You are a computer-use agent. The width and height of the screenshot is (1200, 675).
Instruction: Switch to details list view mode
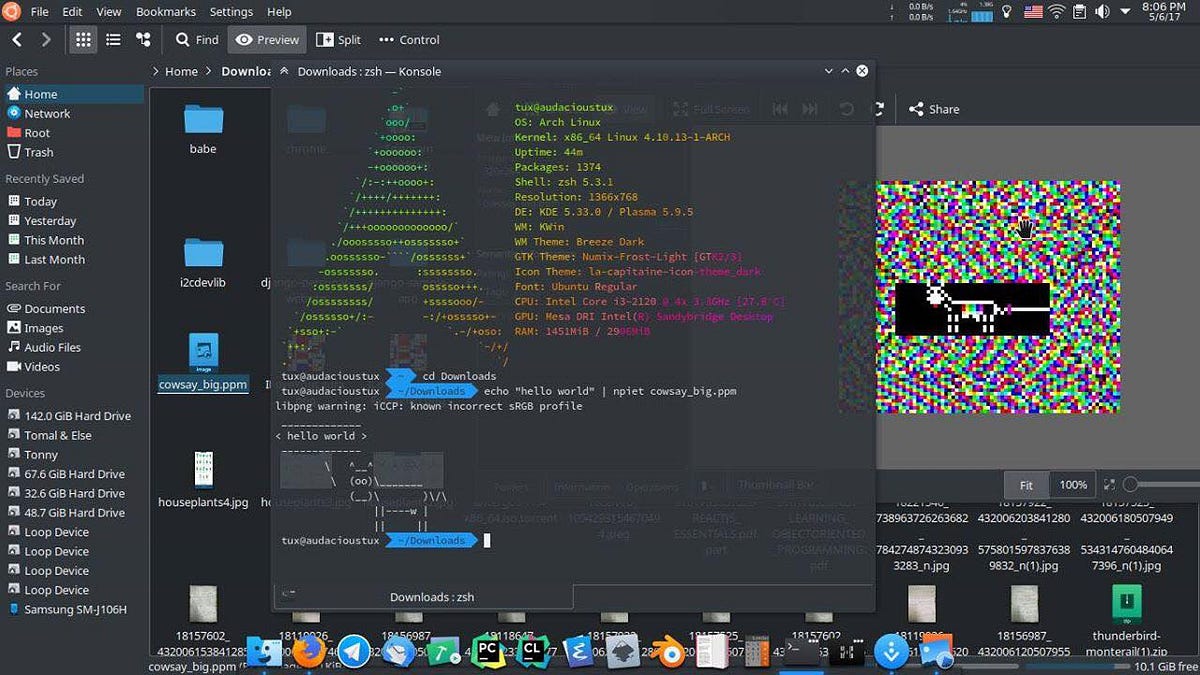point(113,40)
